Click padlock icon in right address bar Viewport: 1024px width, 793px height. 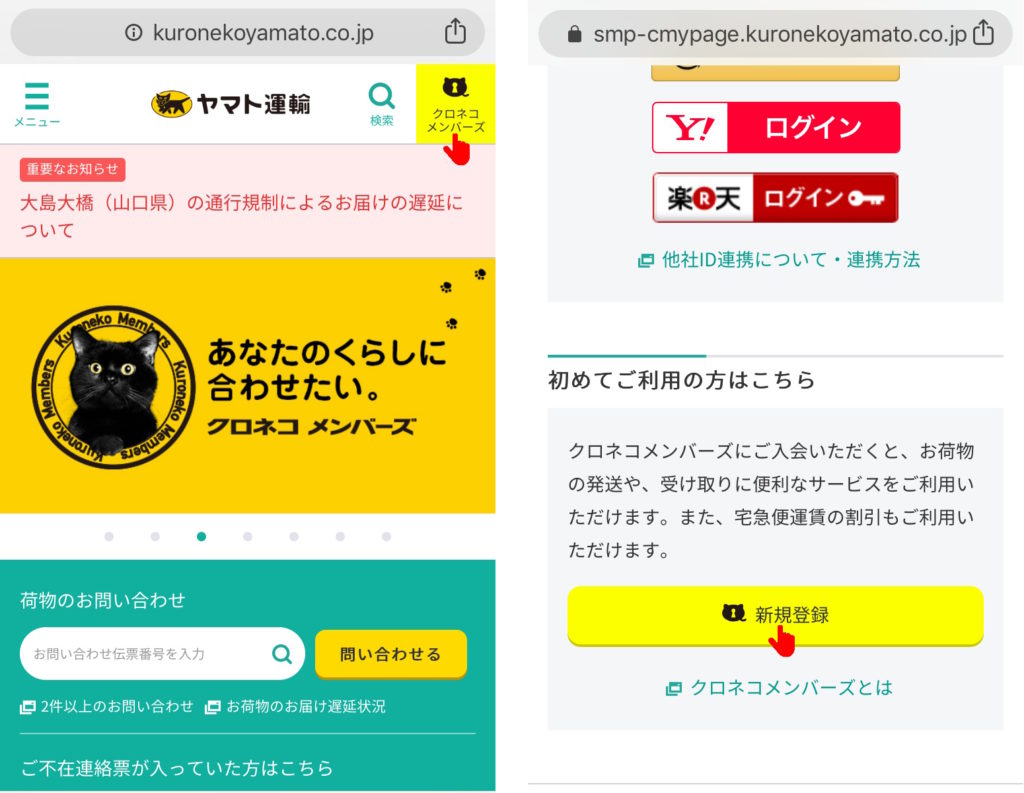tap(574, 34)
